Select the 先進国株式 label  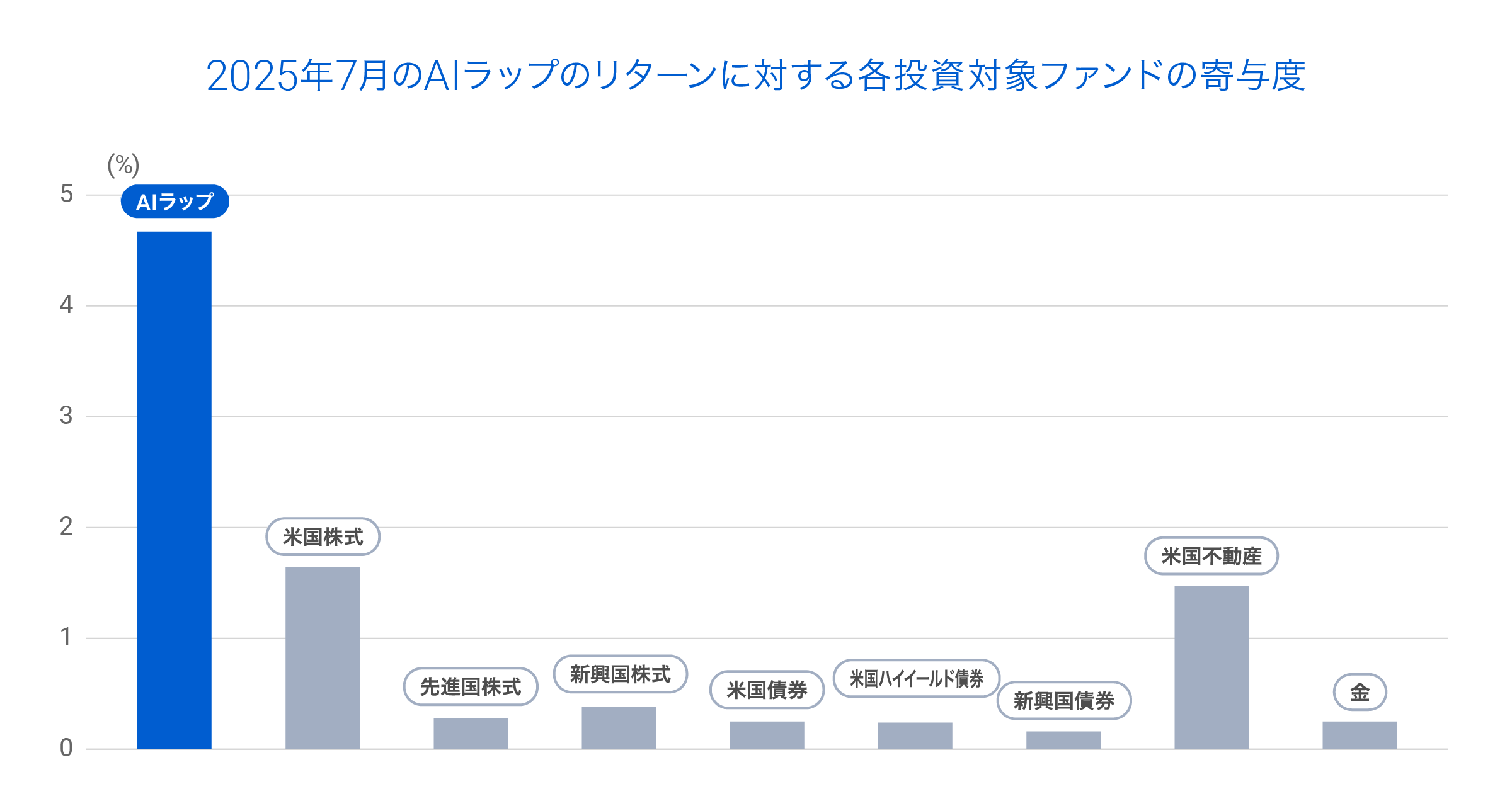click(x=471, y=686)
